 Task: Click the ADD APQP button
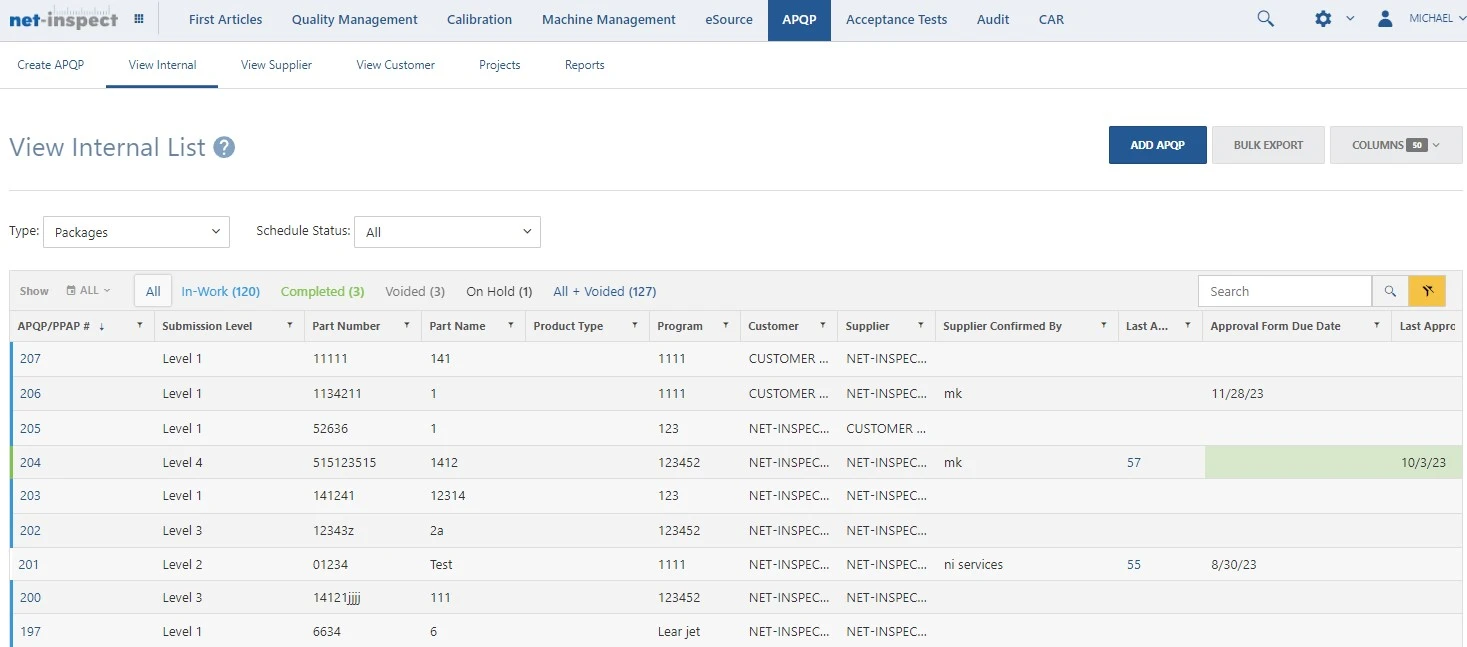click(1157, 144)
